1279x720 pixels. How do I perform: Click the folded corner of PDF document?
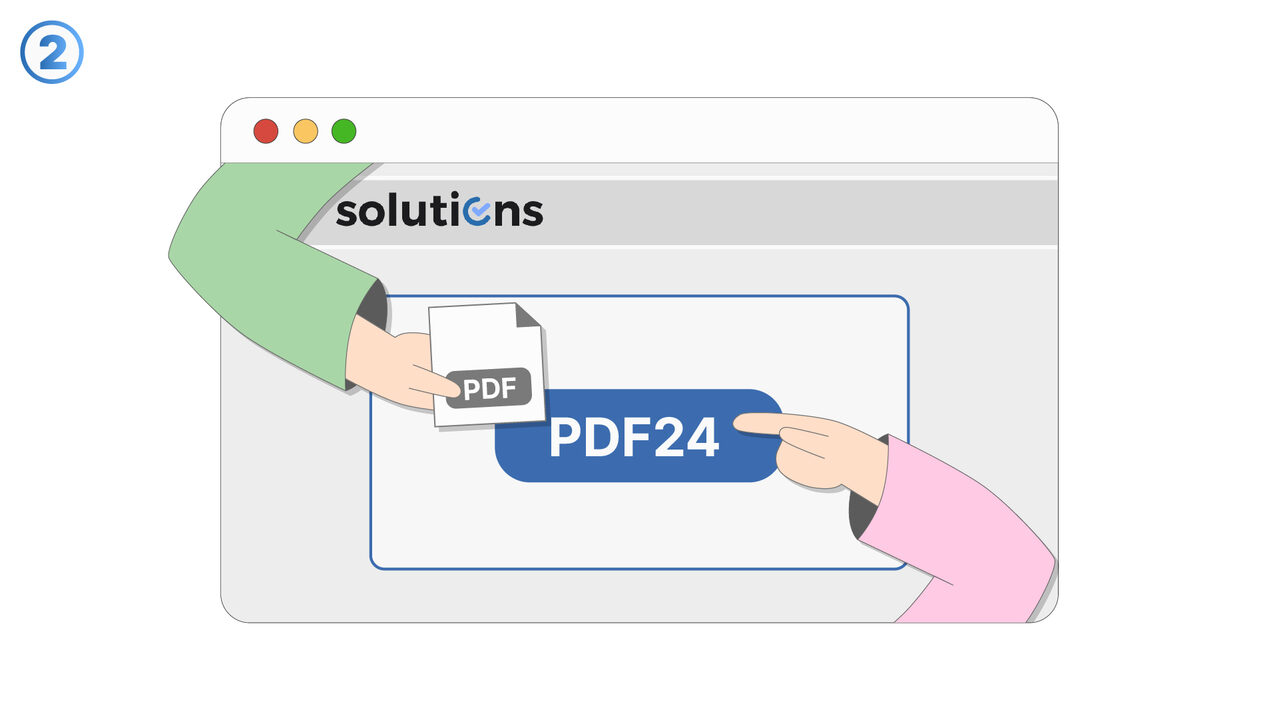(x=529, y=315)
